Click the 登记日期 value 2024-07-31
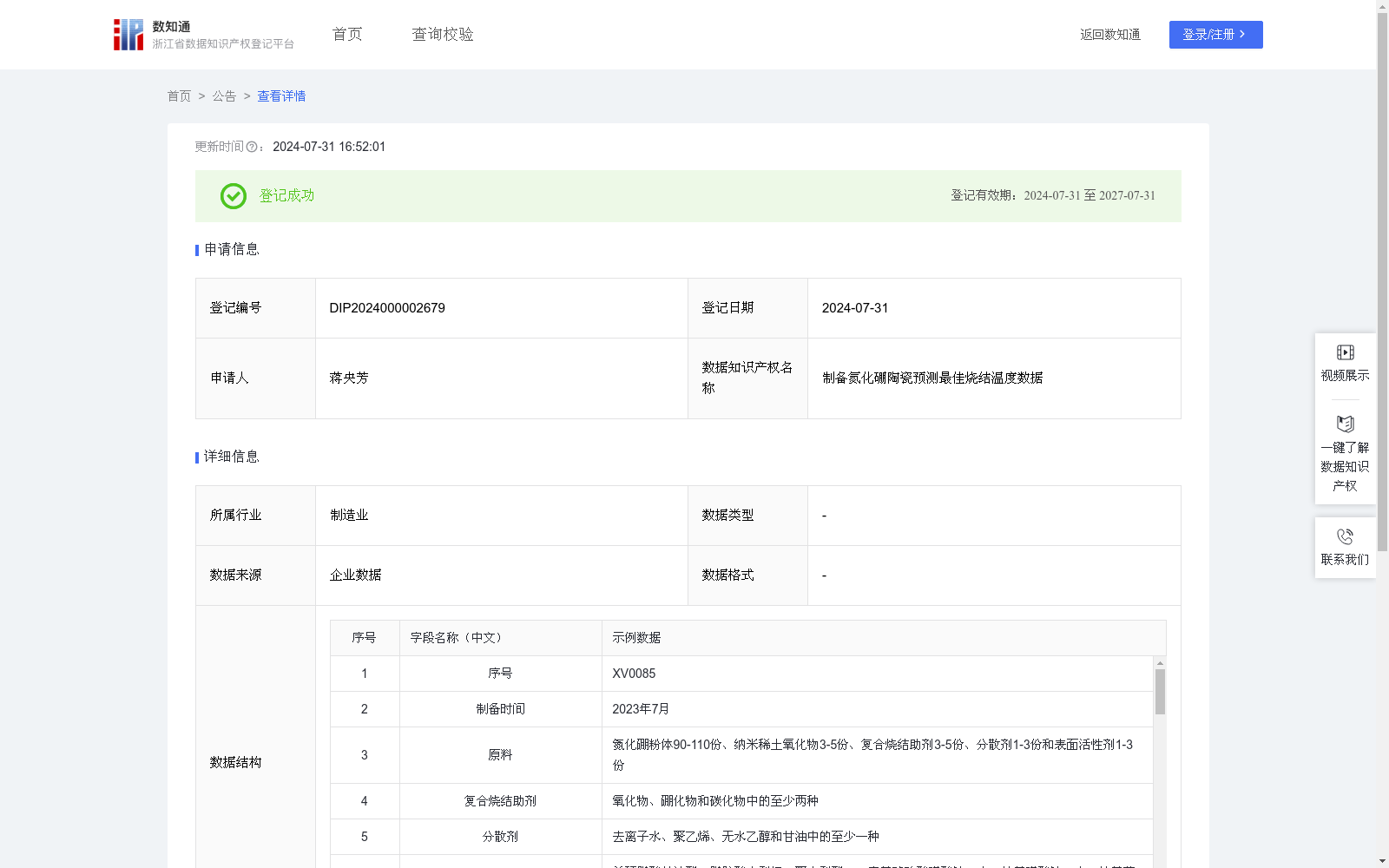Screen dimensions: 1389x868 point(855,308)
